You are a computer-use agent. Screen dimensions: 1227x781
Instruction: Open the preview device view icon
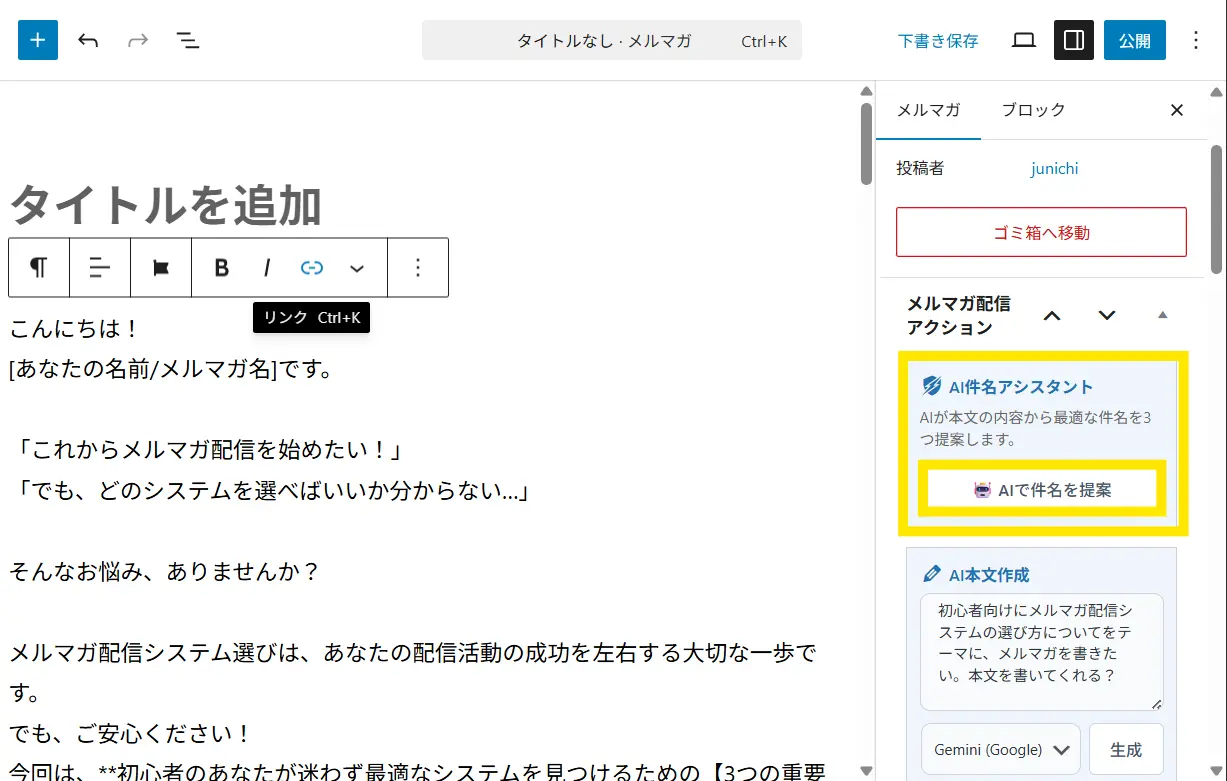1023,40
